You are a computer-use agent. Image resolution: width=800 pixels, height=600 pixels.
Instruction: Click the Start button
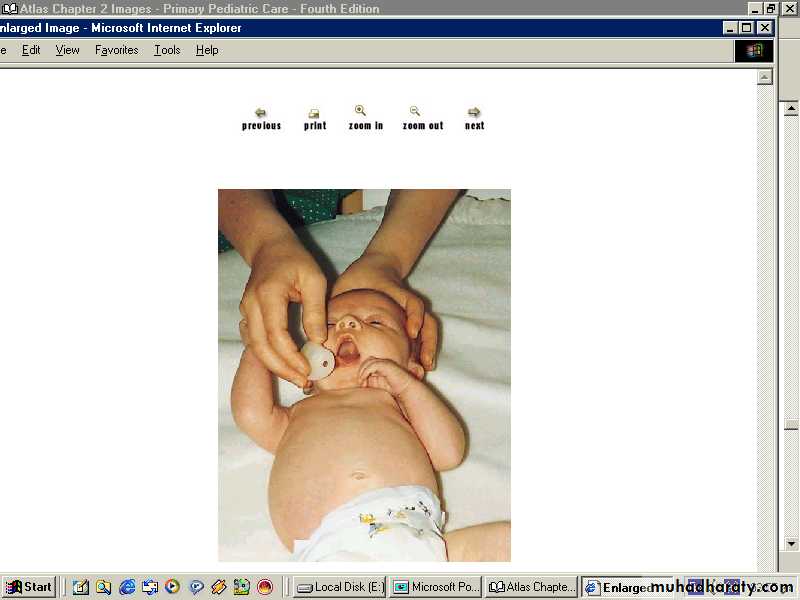[x=29, y=587]
